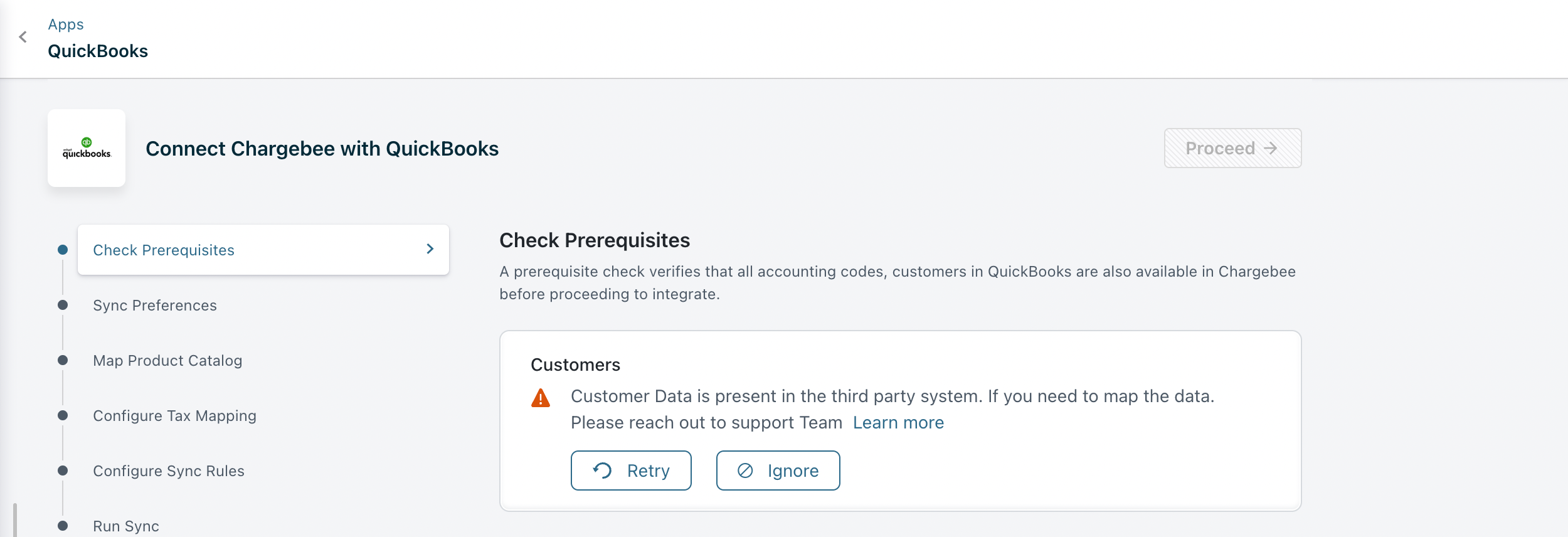Open Configure Sync Rules step
Image resolution: width=1568 pixels, height=537 pixels.
[x=169, y=471]
